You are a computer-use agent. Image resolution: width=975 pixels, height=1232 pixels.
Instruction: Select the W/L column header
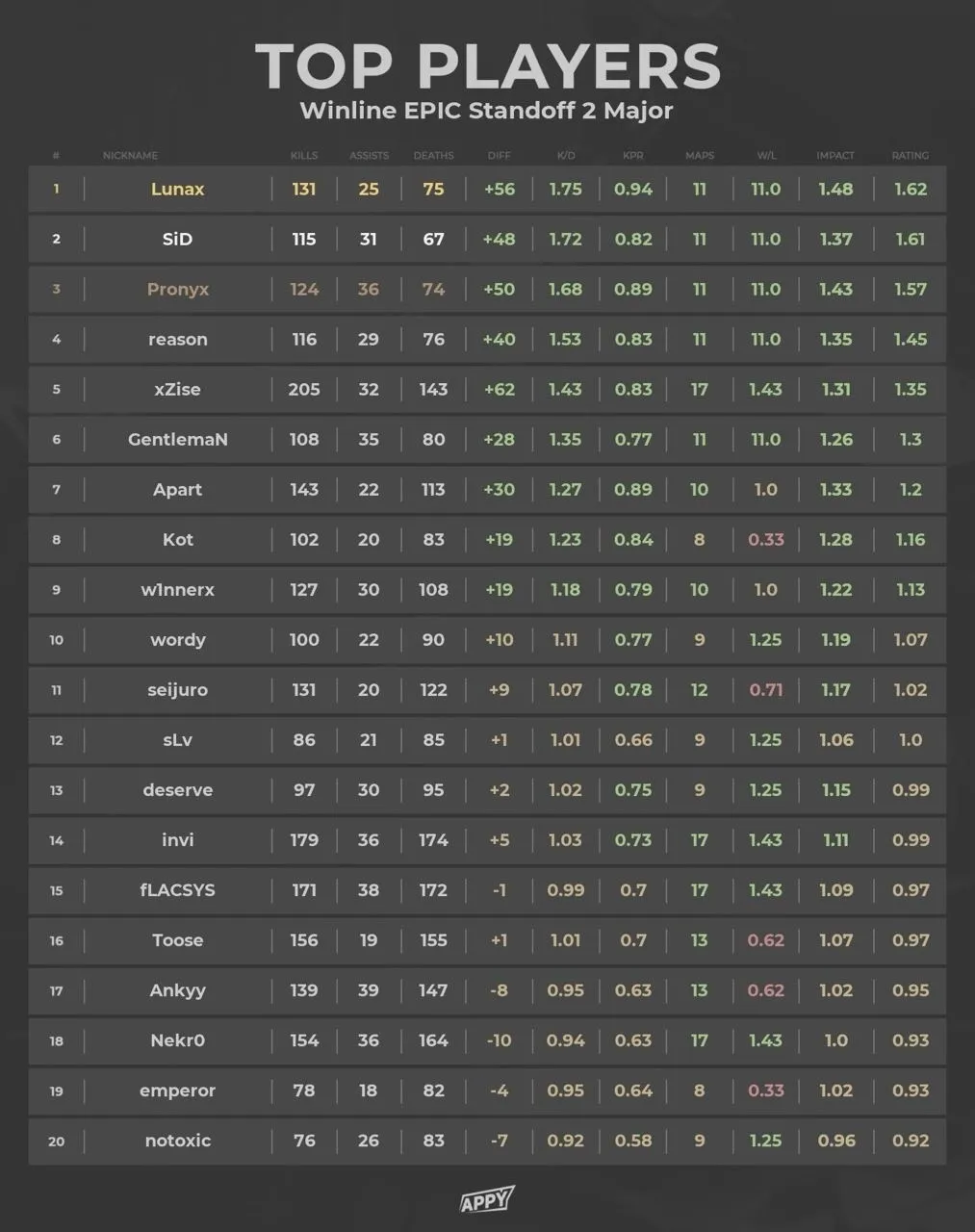766,156
